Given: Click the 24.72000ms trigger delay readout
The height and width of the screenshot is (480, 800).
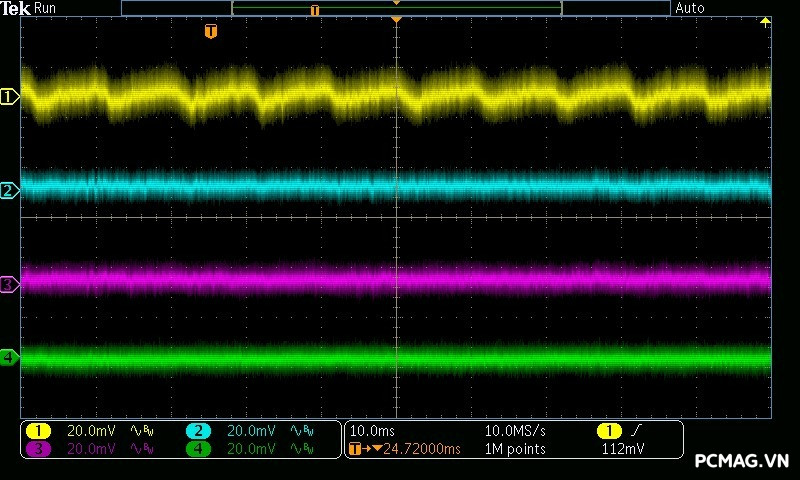Looking at the screenshot, I should coord(410,449).
